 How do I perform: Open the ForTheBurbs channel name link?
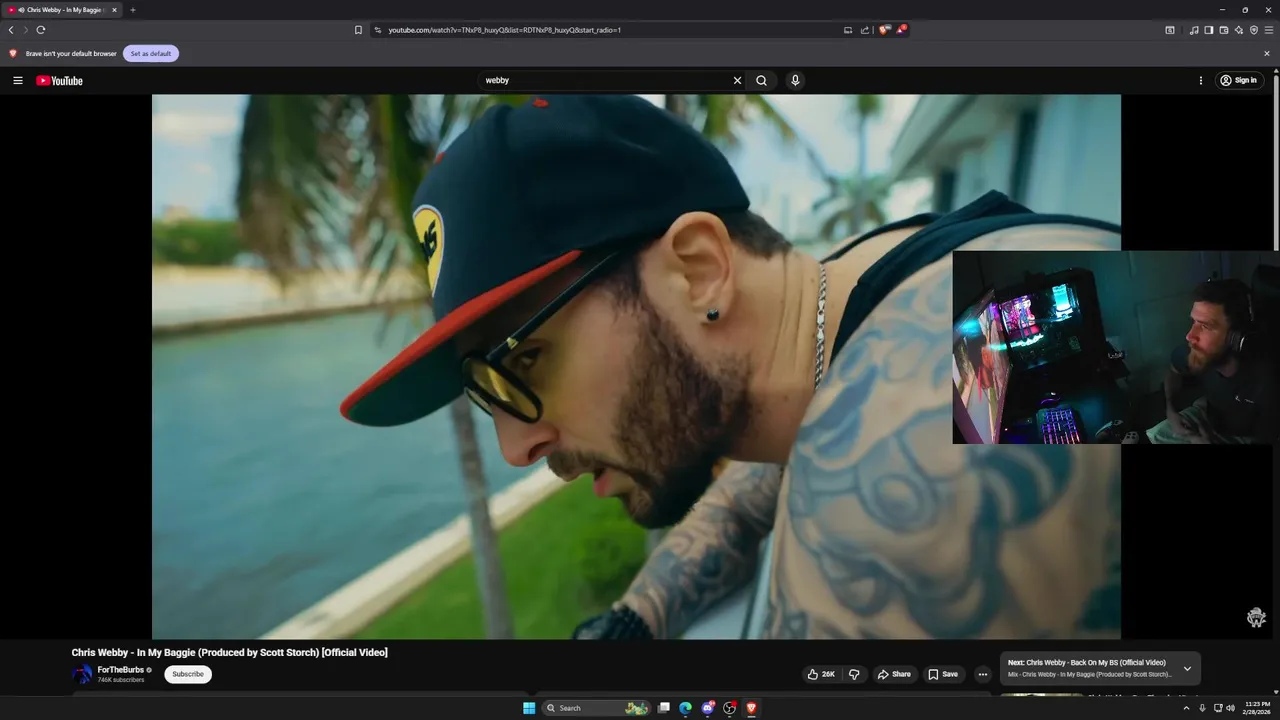click(121, 669)
